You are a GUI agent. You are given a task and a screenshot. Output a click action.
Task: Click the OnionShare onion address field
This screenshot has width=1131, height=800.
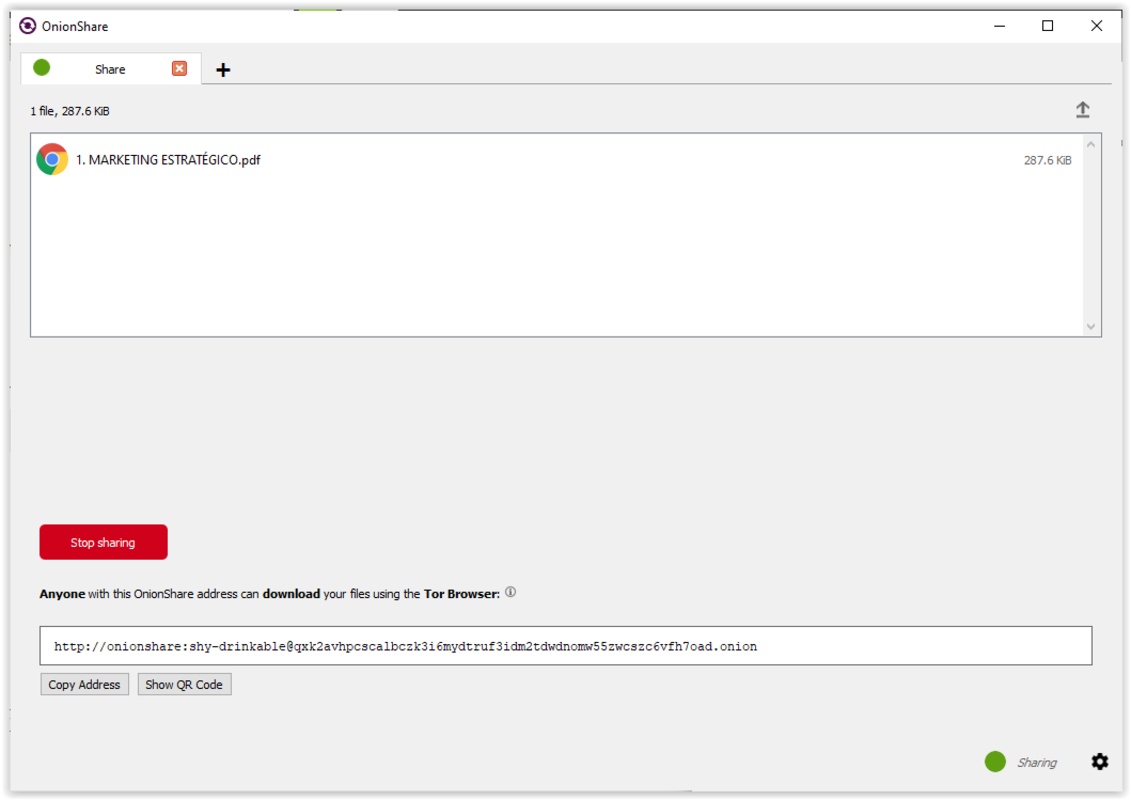(566, 646)
